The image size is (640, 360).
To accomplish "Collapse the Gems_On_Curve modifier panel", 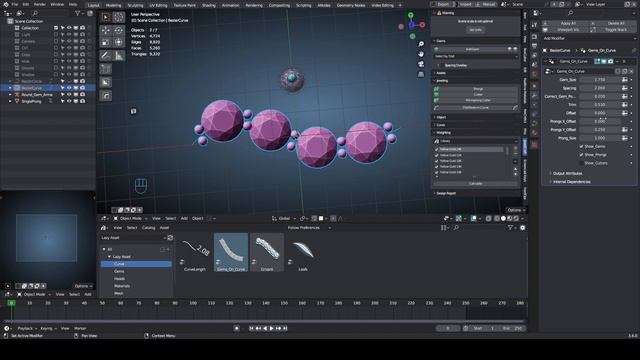I will tap(545, 61).
